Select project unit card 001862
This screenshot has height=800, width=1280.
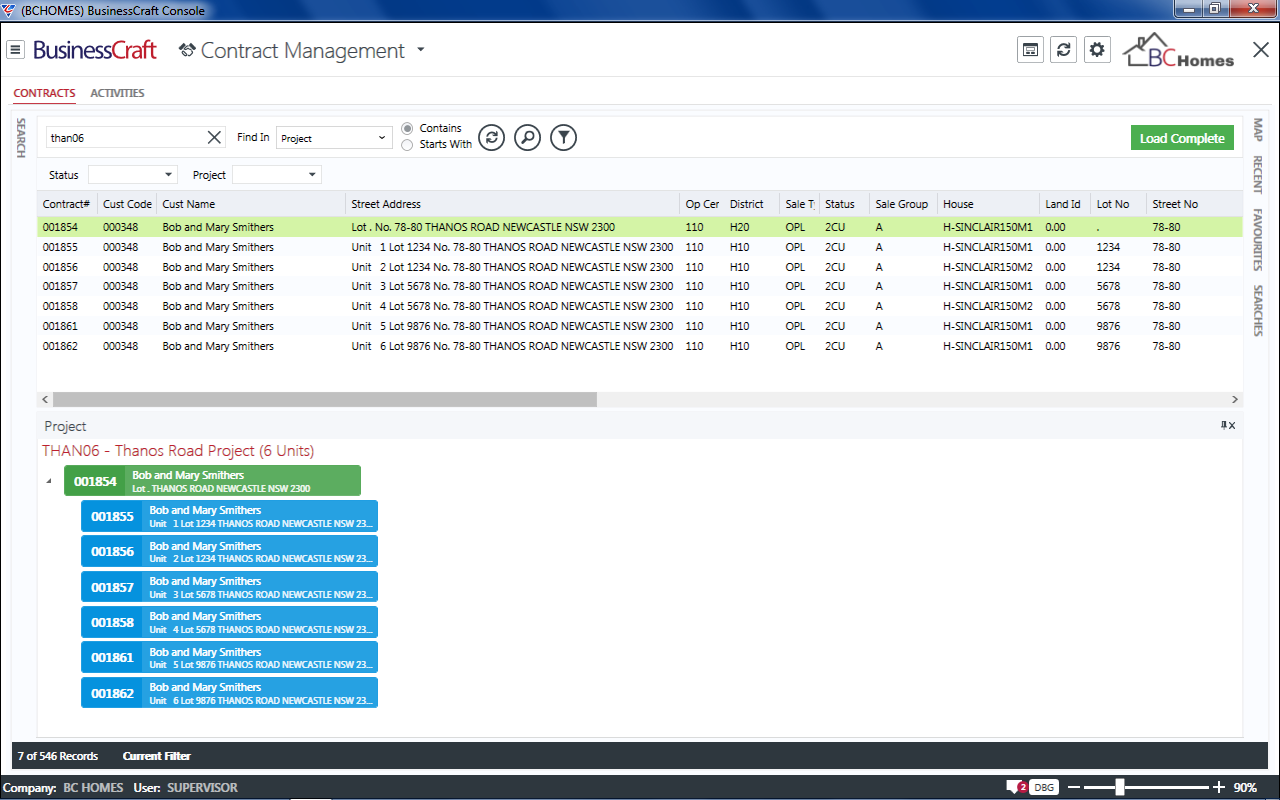(x=229, y=692)
